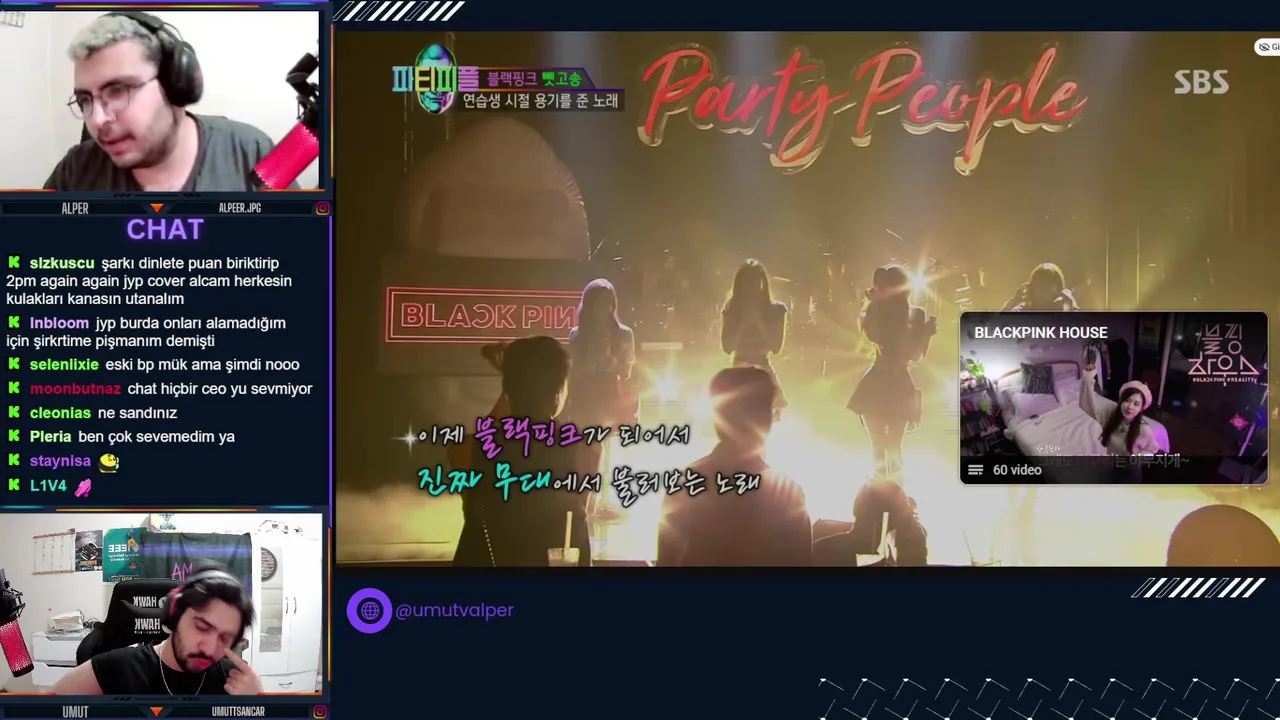
Task: Click the SBS logo on the video
Action: 1201,83
